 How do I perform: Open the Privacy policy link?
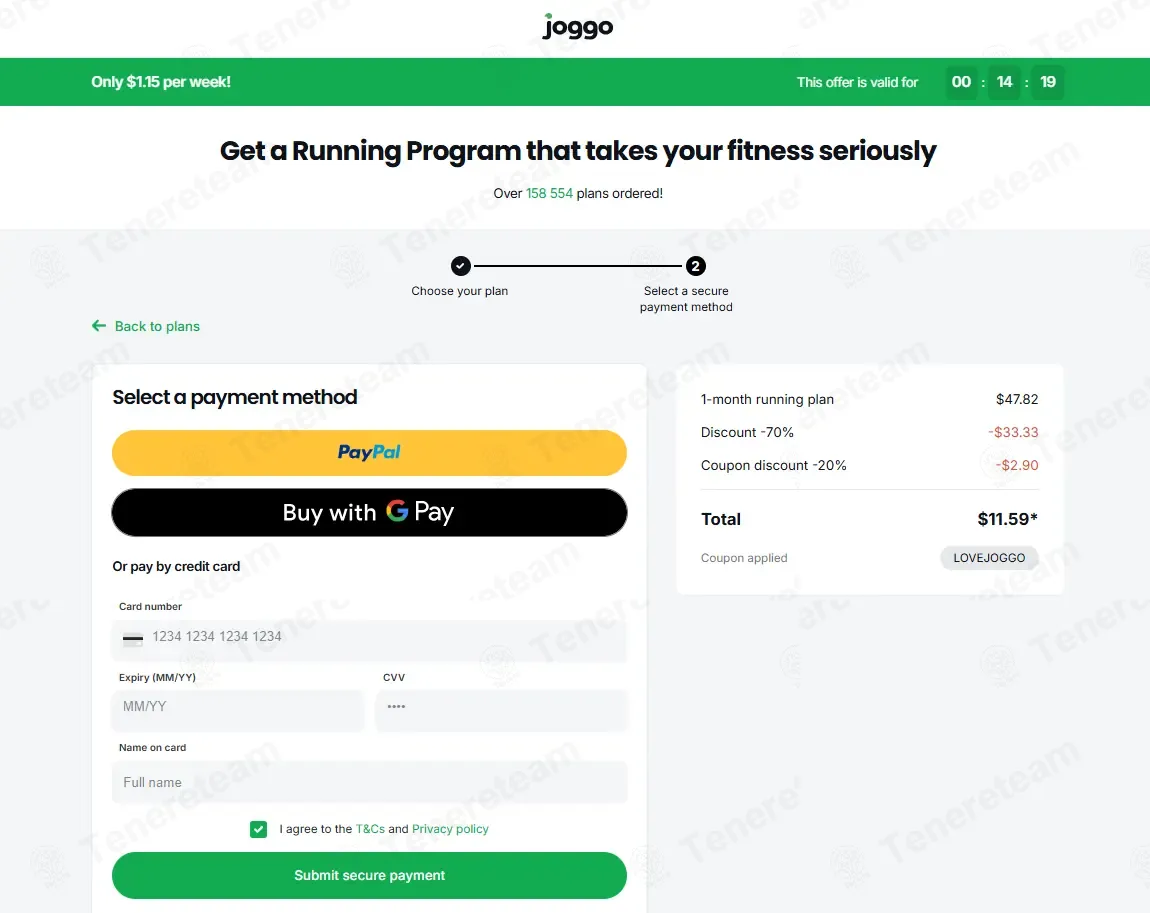coord(450,829)
